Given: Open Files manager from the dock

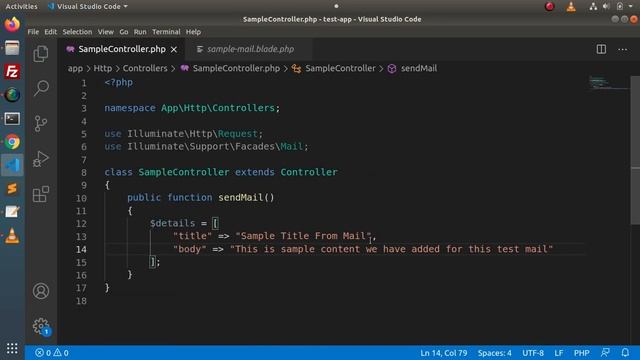Looking at the screenshot, I should click(x=12, y=48).
